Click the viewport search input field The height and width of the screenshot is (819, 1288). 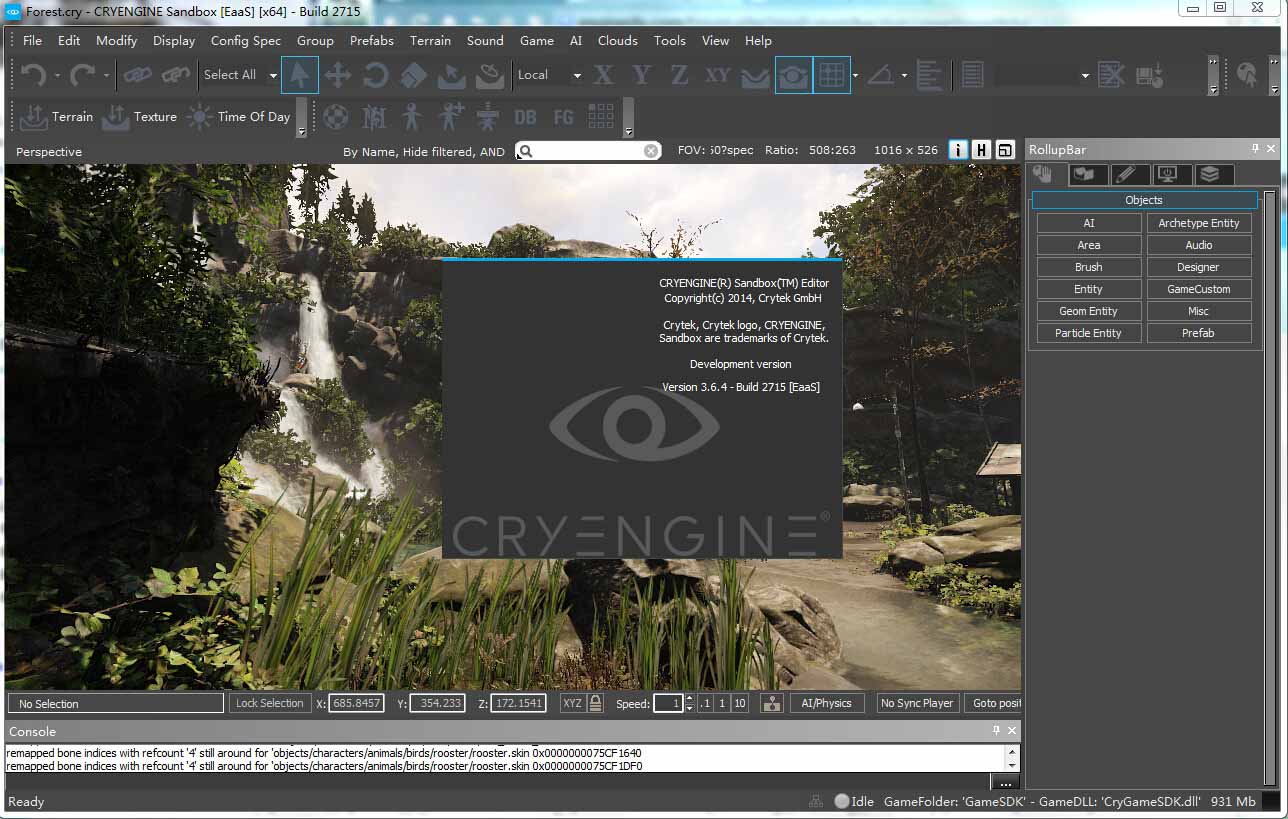coord(590,151)
